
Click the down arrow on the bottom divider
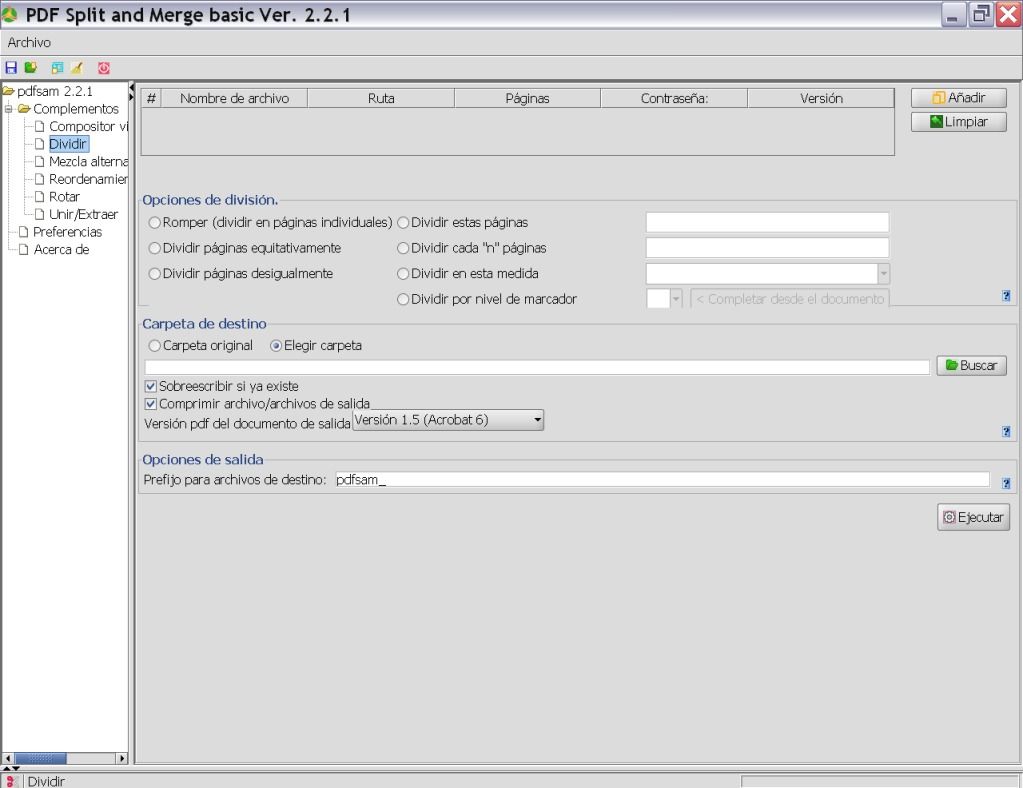pyautogui.click(x=16, y=768)
